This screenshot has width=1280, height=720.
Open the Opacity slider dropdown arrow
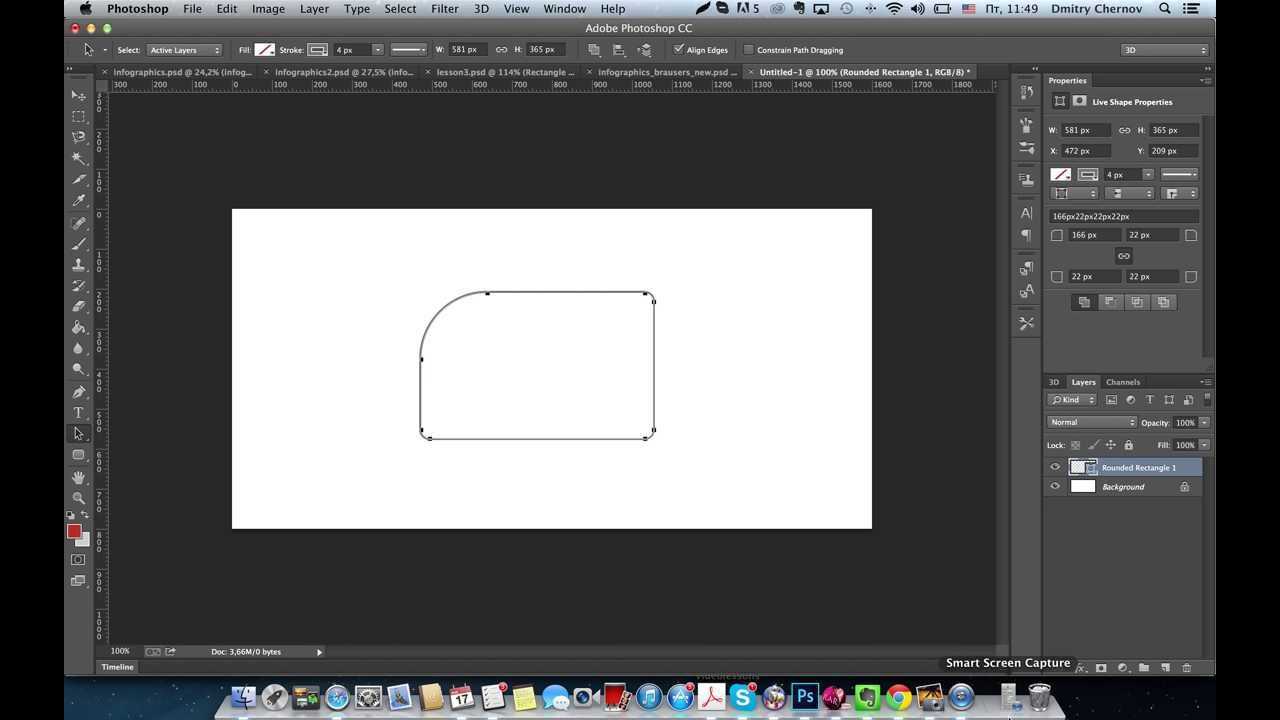1205,422
